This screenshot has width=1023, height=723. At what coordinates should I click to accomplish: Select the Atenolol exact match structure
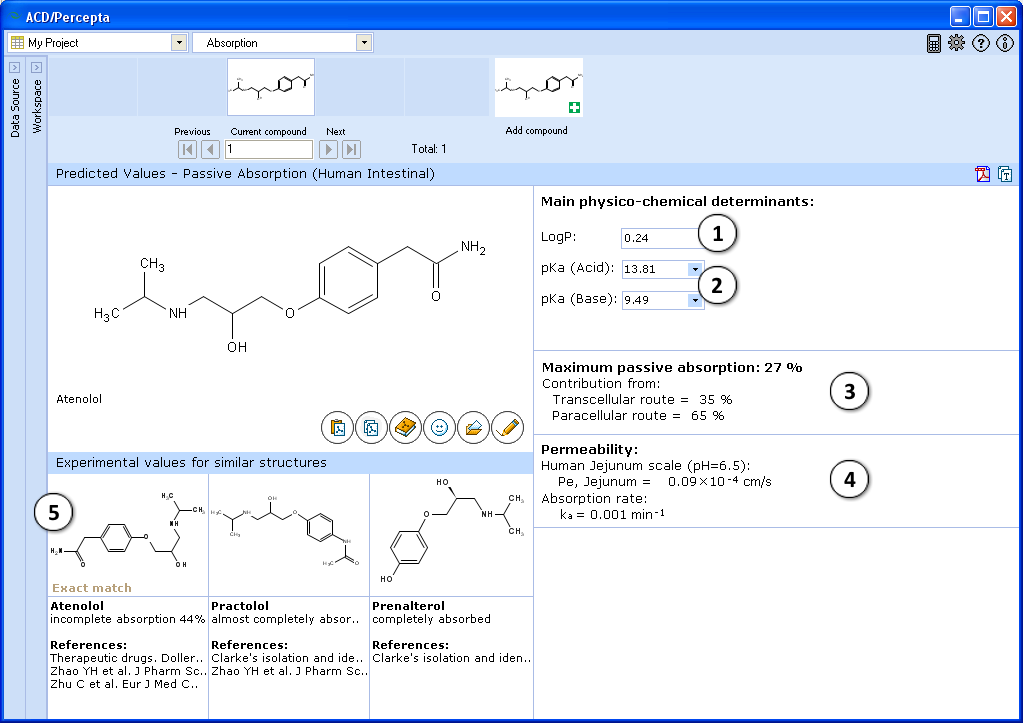pos(128,534)
